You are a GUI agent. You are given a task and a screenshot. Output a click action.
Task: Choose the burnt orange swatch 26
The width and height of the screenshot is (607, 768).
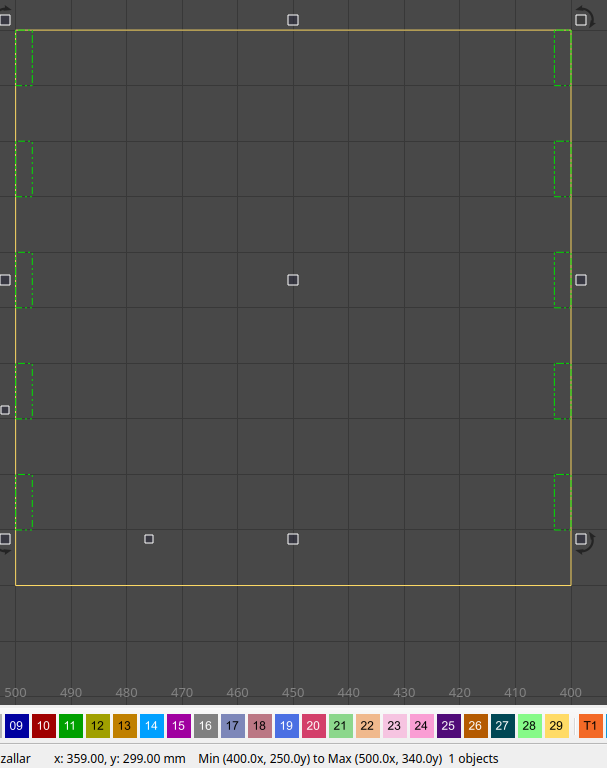(475, 725)
